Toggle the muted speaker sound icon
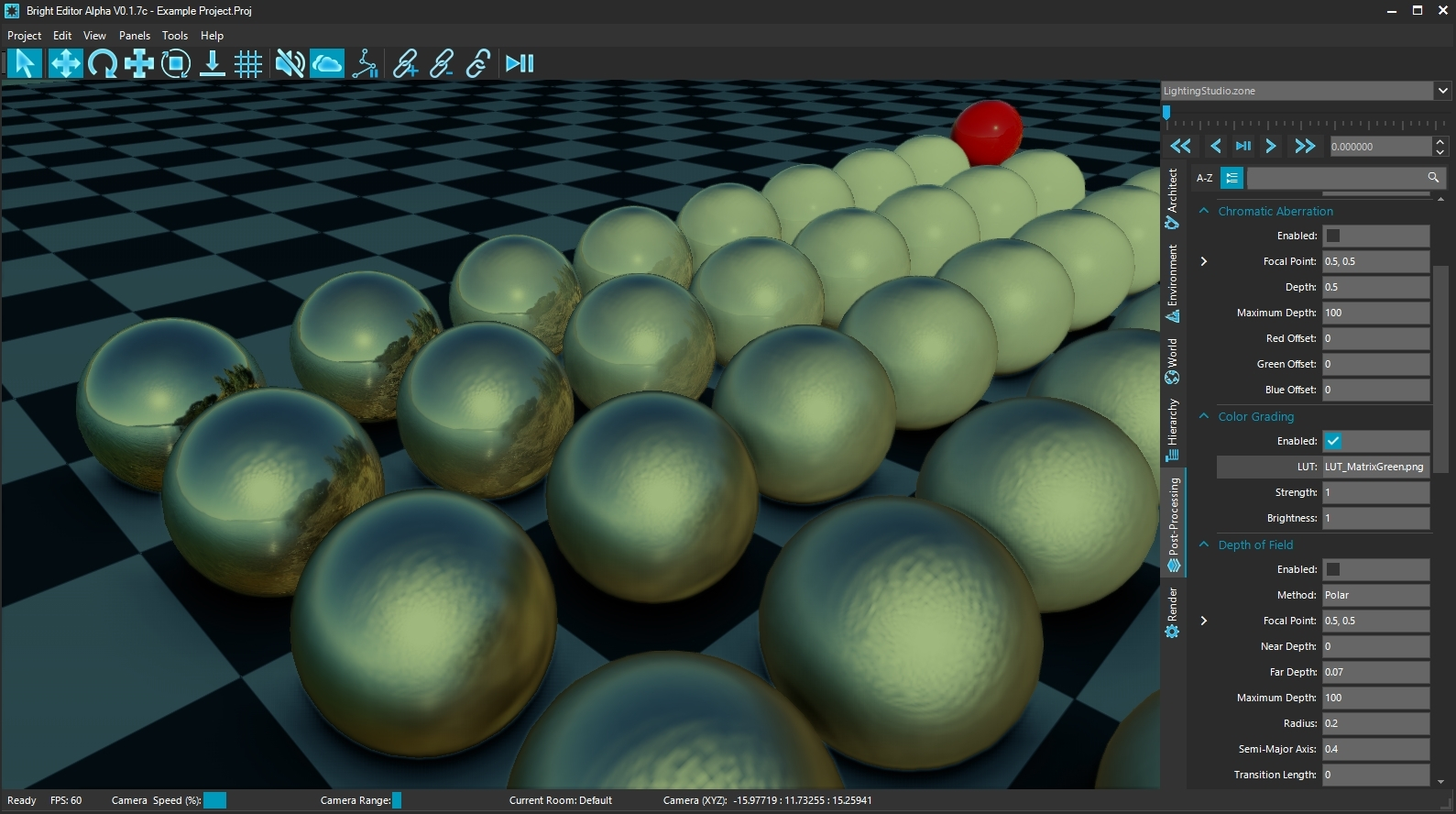Viewport: 1456px width, 814px height. pos(290,63)
